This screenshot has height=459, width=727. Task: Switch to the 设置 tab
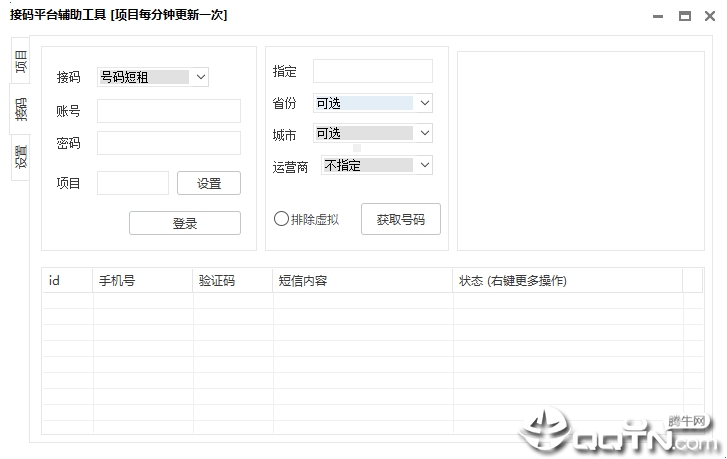(20, 157)
